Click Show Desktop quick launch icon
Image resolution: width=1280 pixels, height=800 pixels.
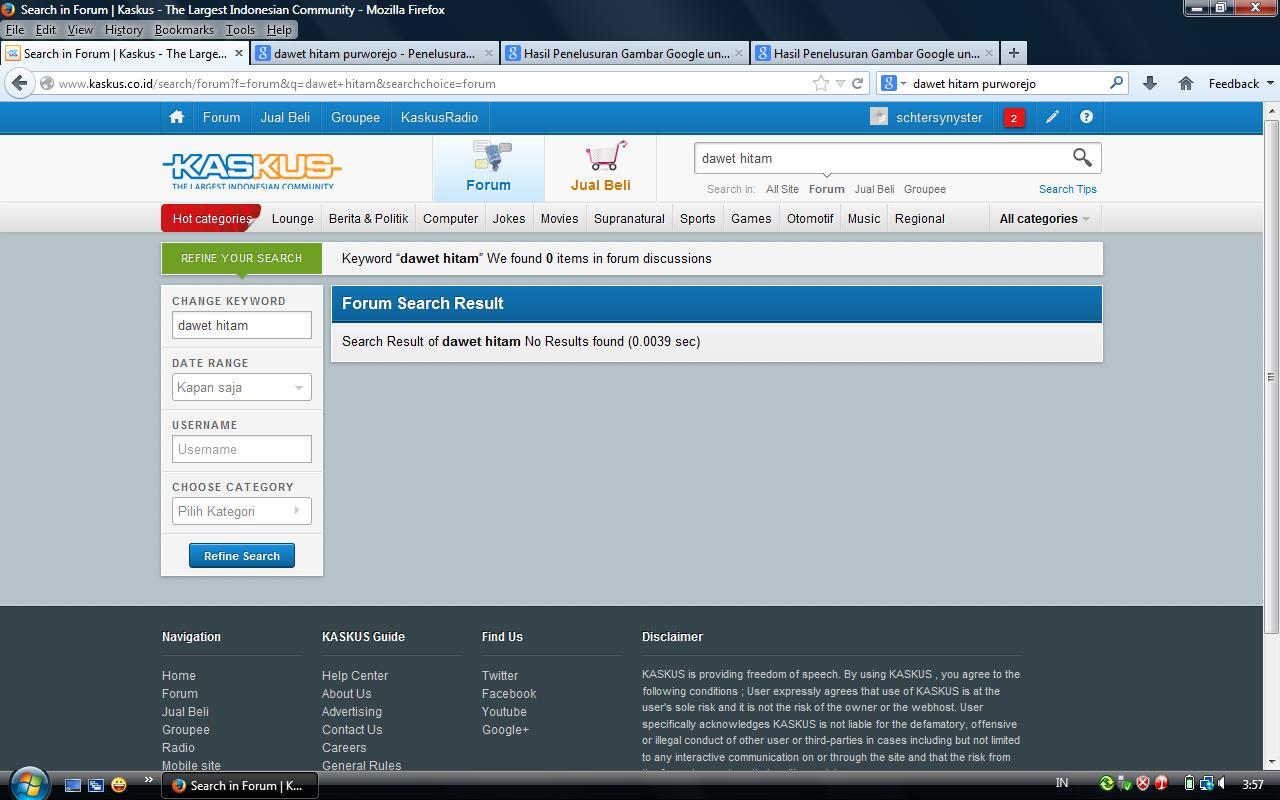pos(72,785)
